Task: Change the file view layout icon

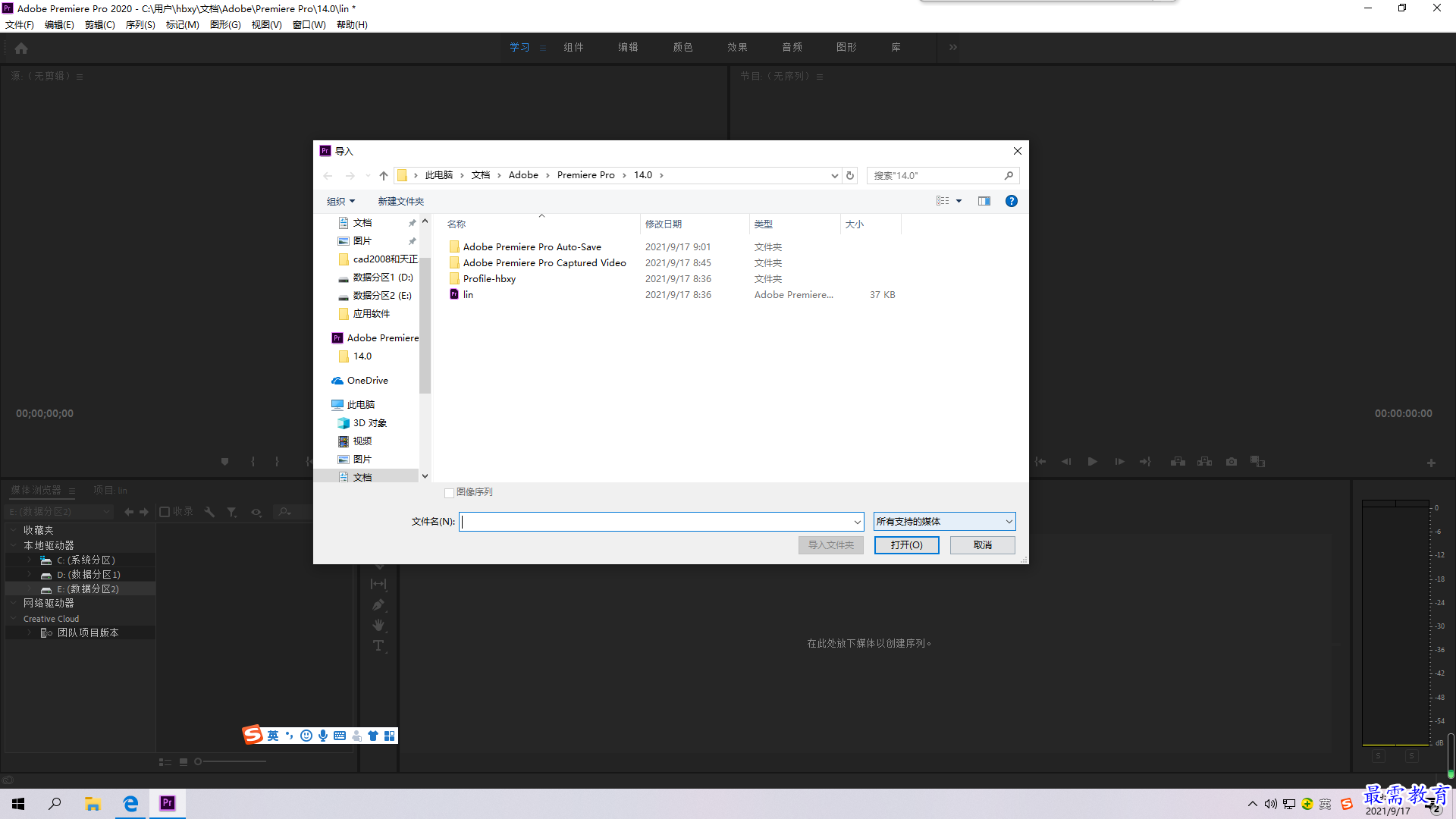Action: coord(943,201)
